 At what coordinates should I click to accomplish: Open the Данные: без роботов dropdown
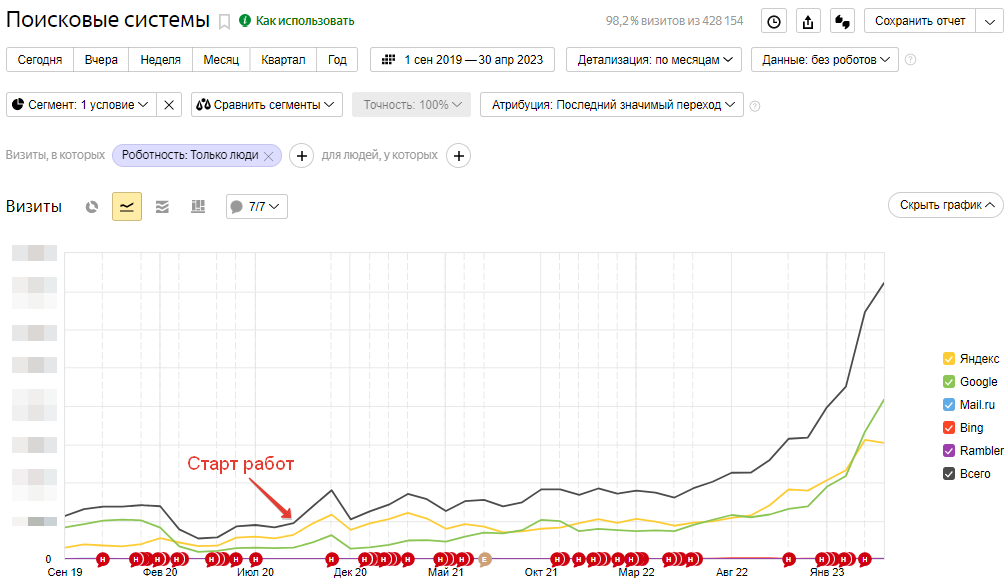824,60
